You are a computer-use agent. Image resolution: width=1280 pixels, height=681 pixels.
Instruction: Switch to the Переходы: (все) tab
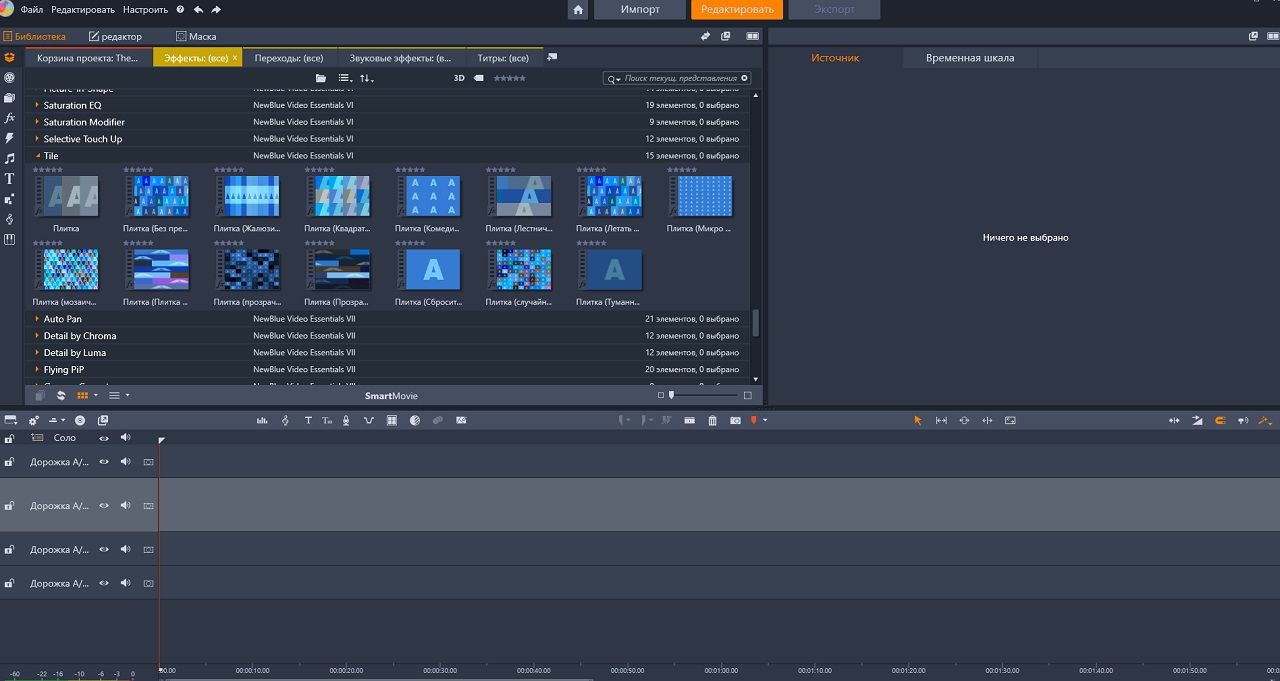288,58
